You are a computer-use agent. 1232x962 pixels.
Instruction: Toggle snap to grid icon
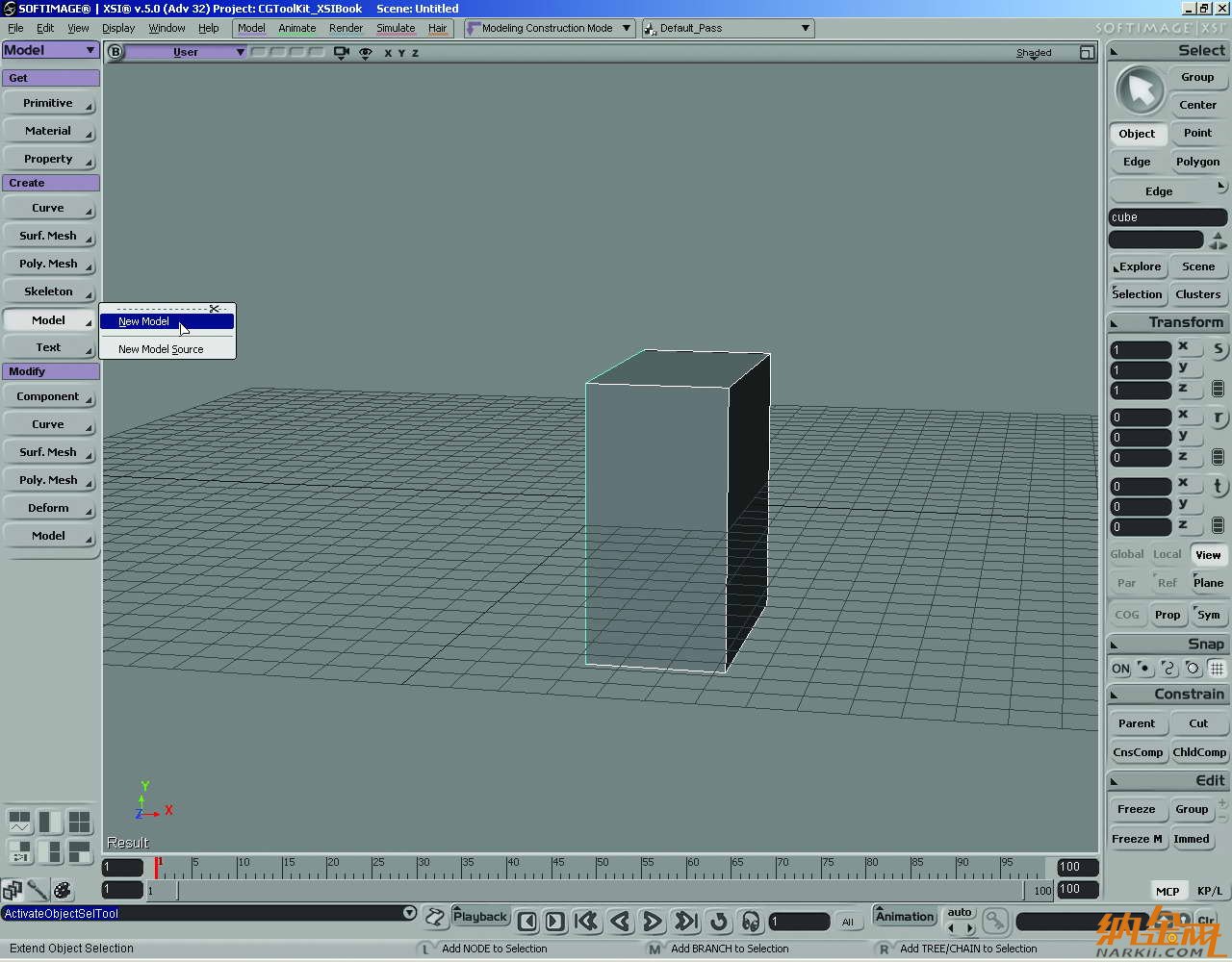click(x=1217, y=669)
